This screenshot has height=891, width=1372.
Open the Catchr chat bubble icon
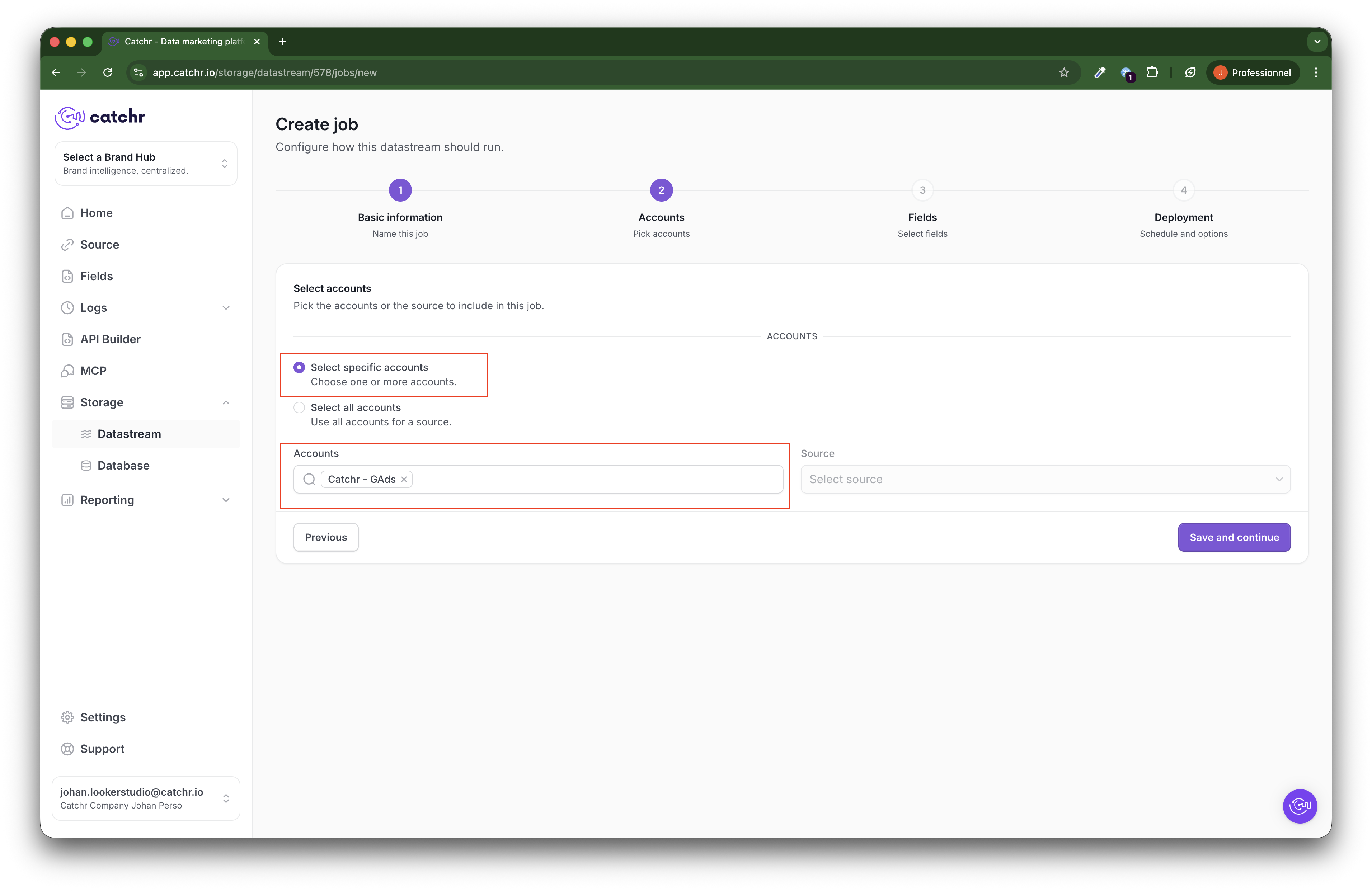coord(1300,806)
